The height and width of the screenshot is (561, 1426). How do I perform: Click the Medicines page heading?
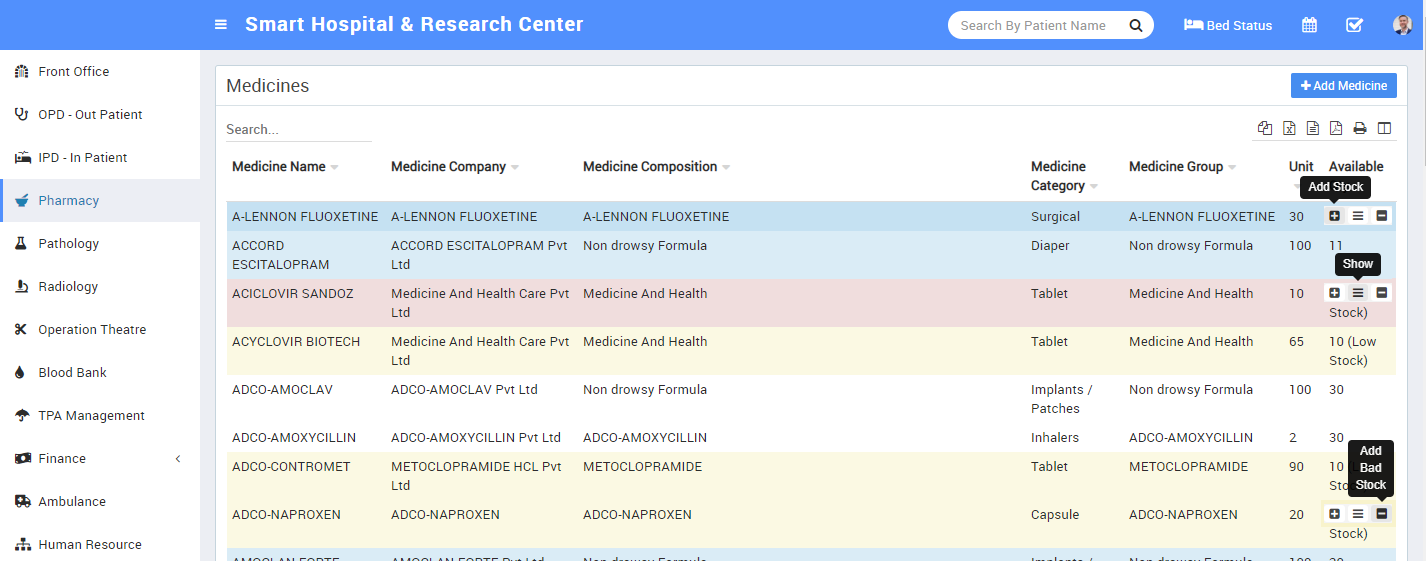click(267, 86)
